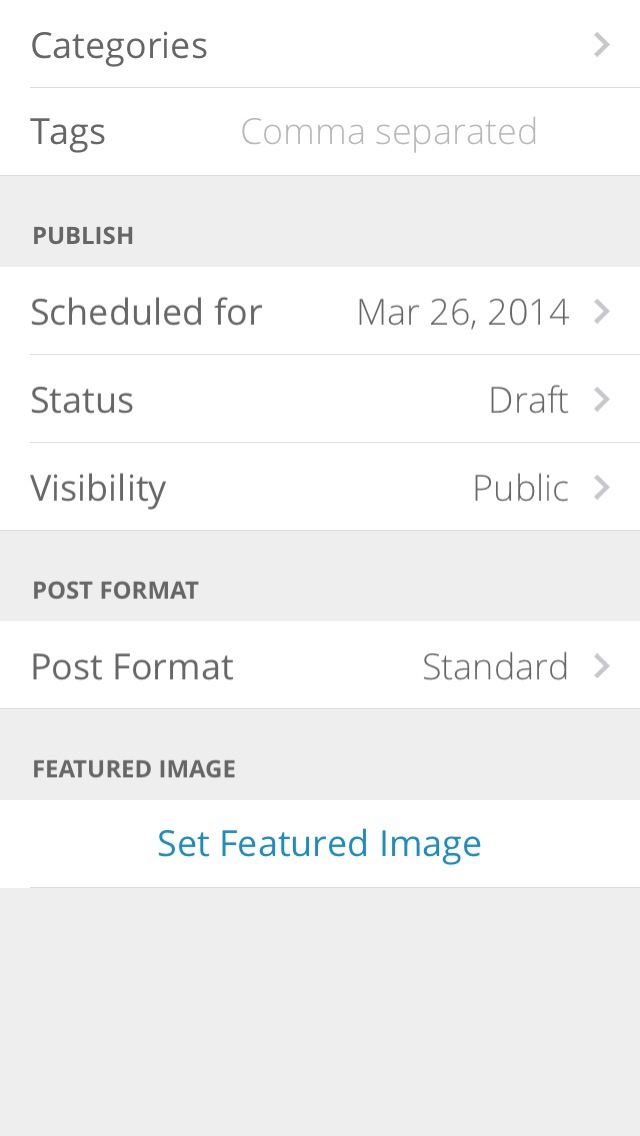This screenshot has width=640, height=1136.
Task: Tap the arrow next to Public
Action: [601, 488]
